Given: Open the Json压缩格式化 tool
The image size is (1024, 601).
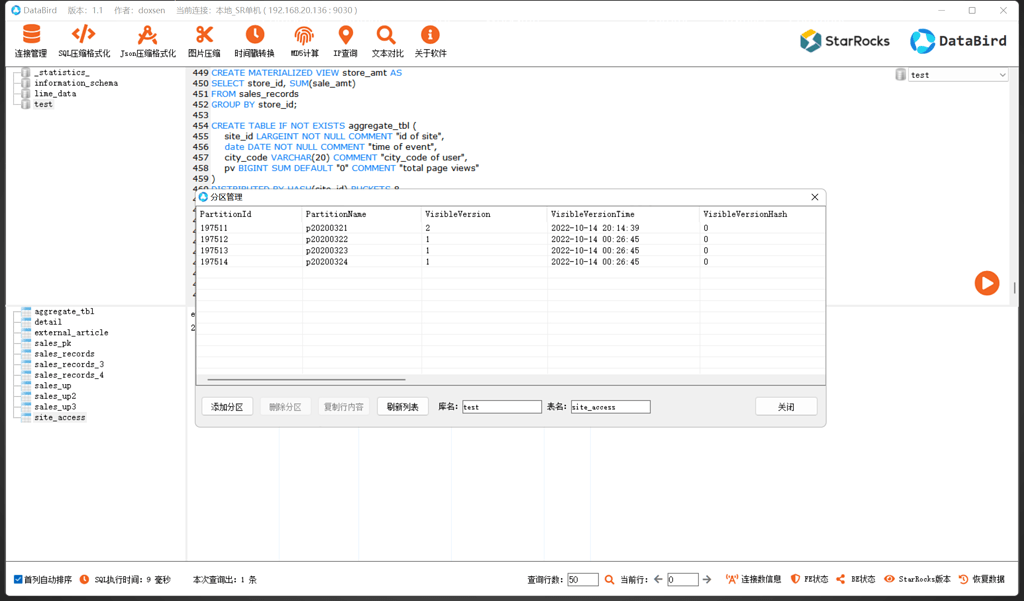Looking at the screenshot, I should 147,41.
